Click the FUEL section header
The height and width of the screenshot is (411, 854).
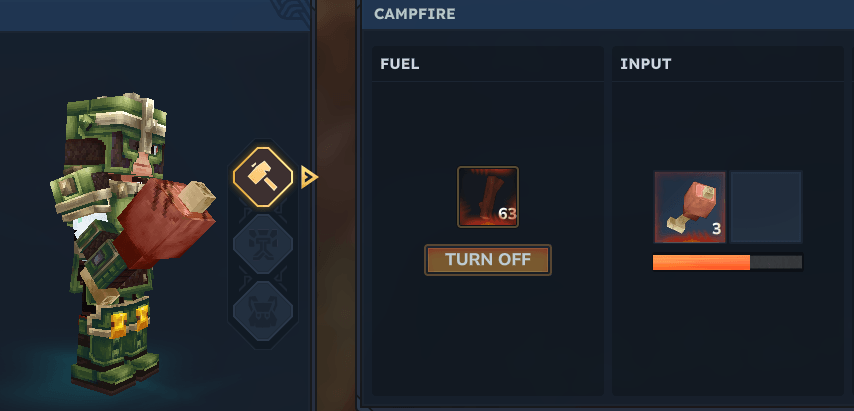(400, 64)
